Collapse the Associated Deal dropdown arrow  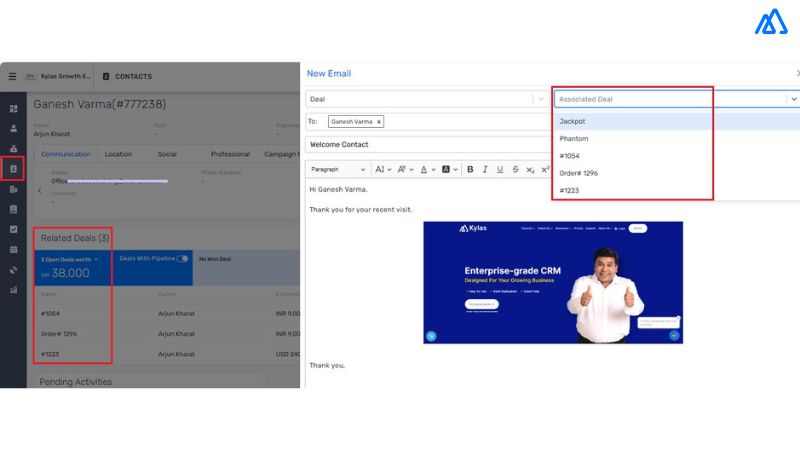(x=794, y=99)
